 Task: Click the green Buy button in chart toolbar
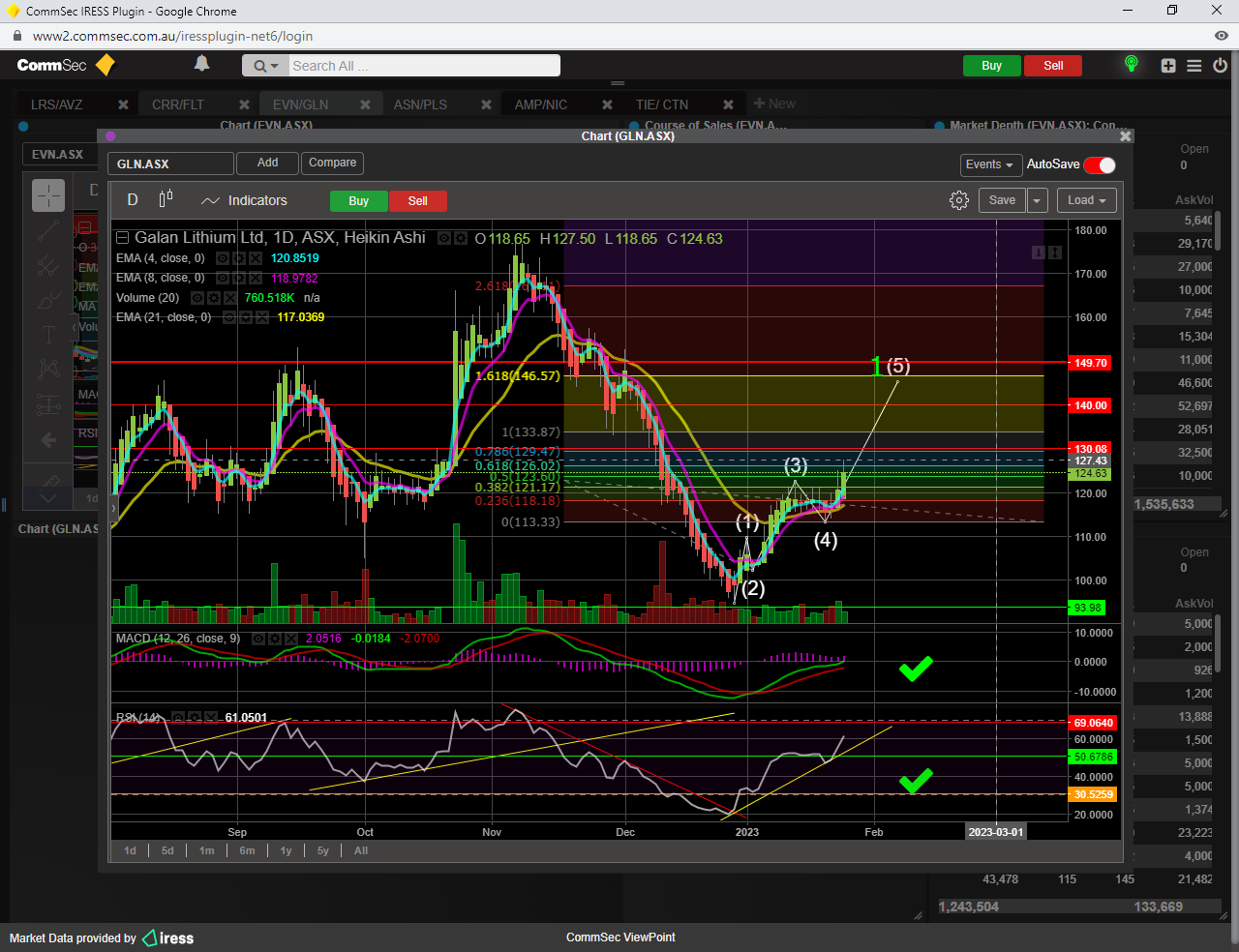pyautogui.click(x=359, y=201)
